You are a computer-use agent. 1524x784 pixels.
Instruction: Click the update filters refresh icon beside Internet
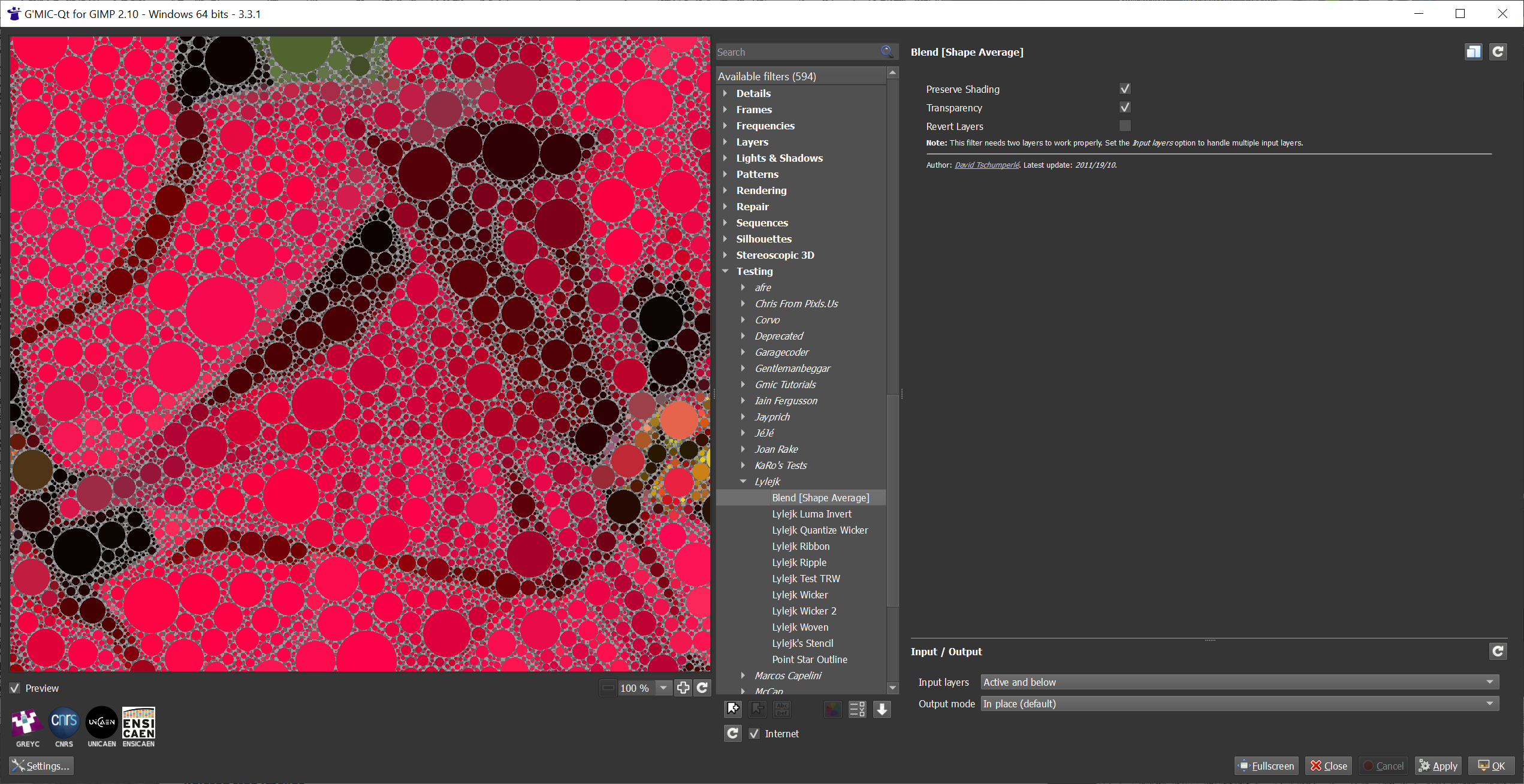[733, 733]
